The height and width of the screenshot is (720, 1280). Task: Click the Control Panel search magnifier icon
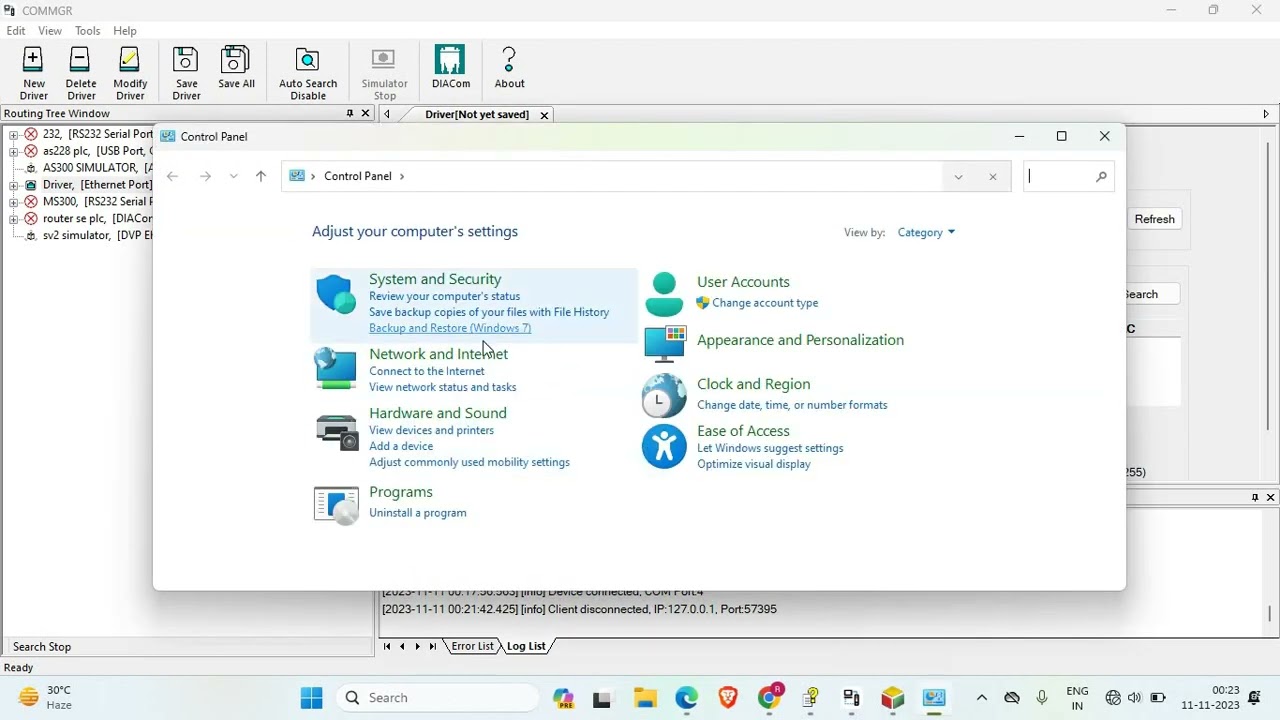[x=1101, y=177]
